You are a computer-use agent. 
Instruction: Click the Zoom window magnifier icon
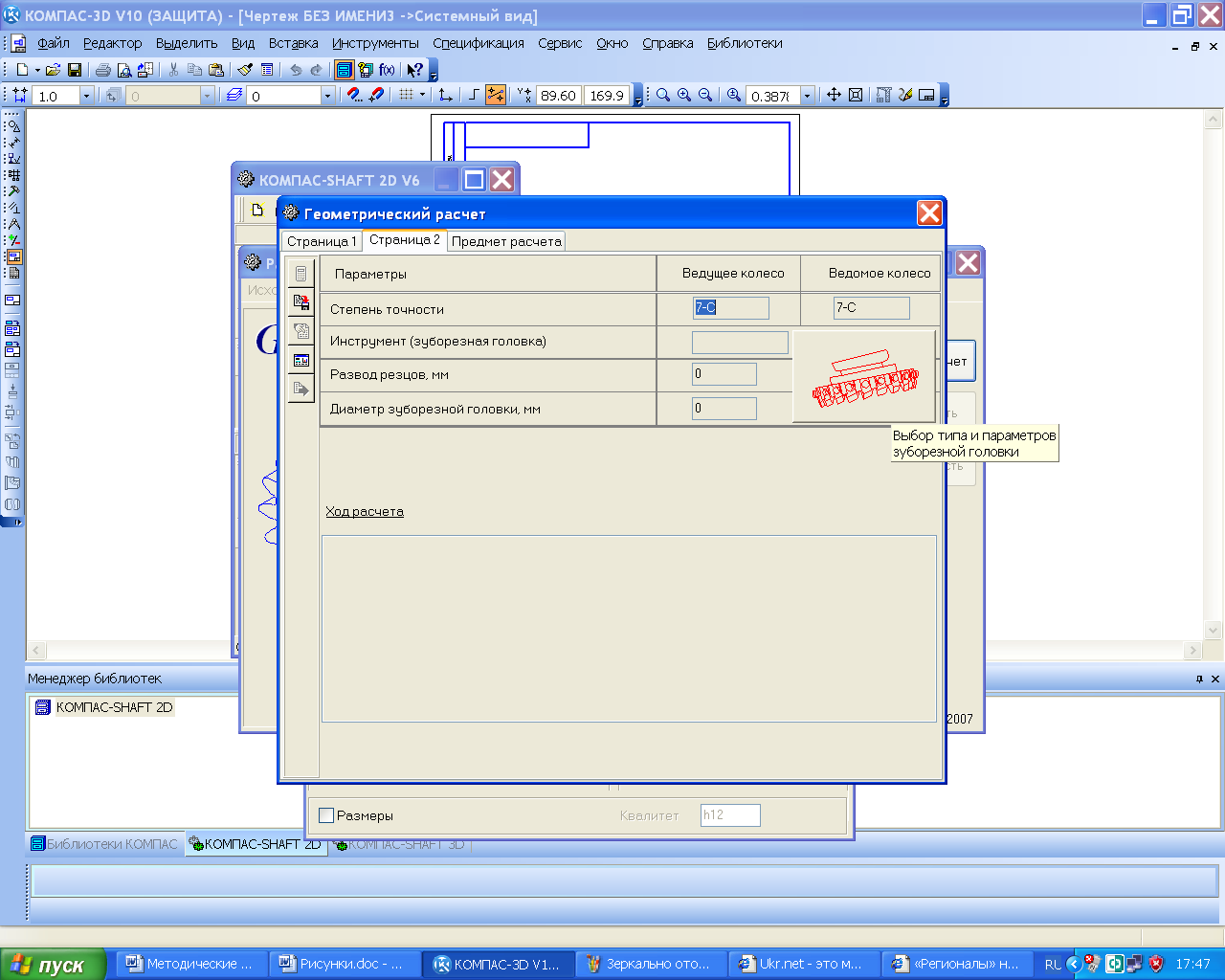click(x=662, y=95)
